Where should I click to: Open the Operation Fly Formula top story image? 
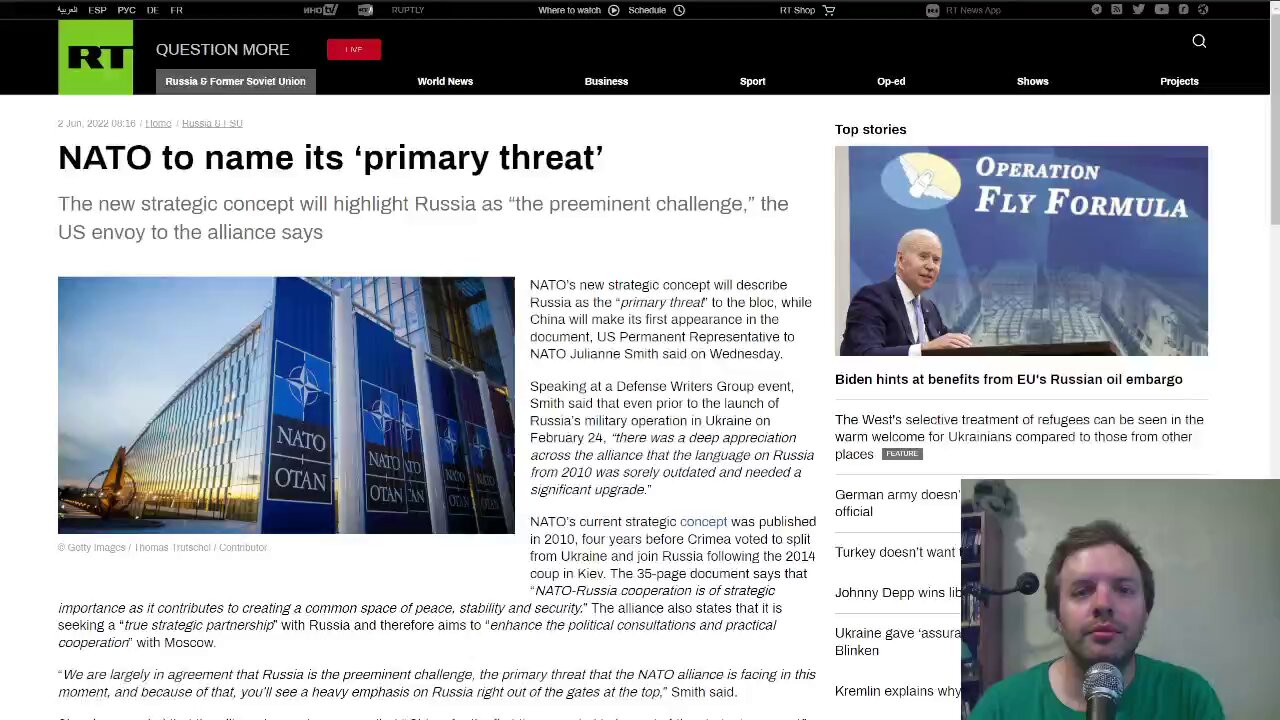pos(1021,251)
